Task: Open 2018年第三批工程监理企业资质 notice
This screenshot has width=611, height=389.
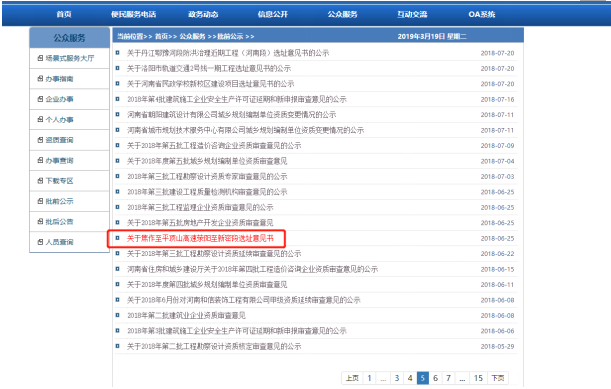Action: tap(200, 207)
